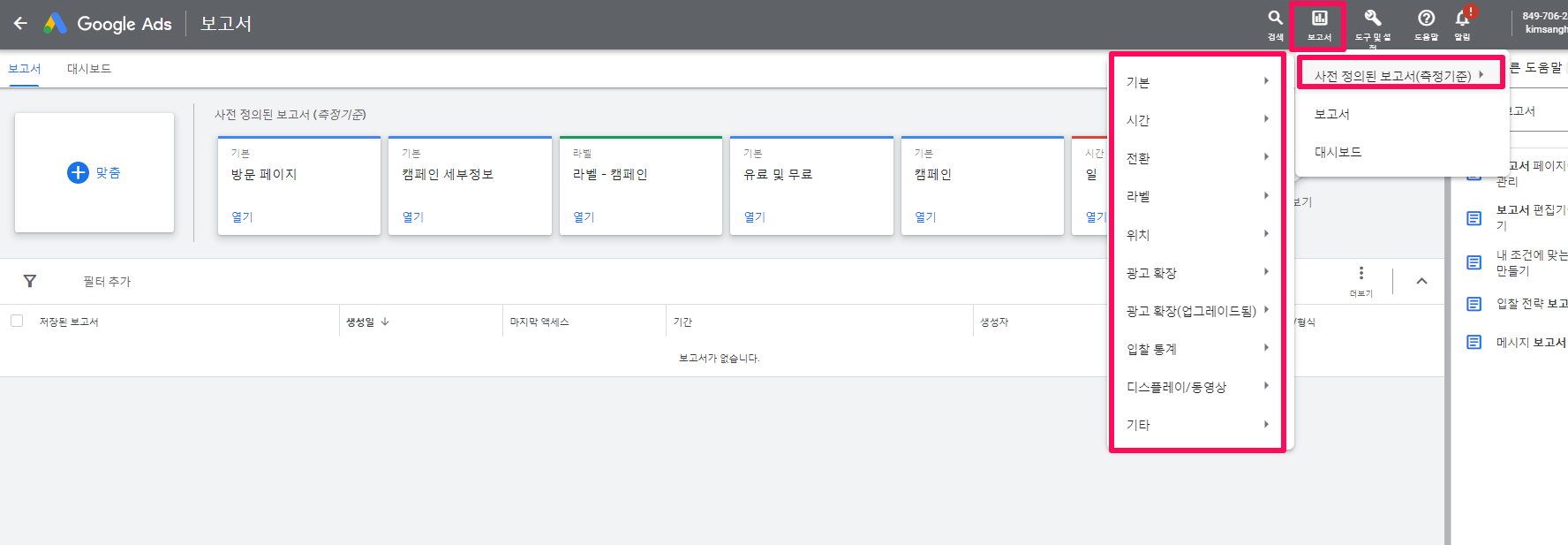Sort by 생성일 column arrow
Image resolution: width=1568 pixels, height=545 pixels.
[385, 322]
